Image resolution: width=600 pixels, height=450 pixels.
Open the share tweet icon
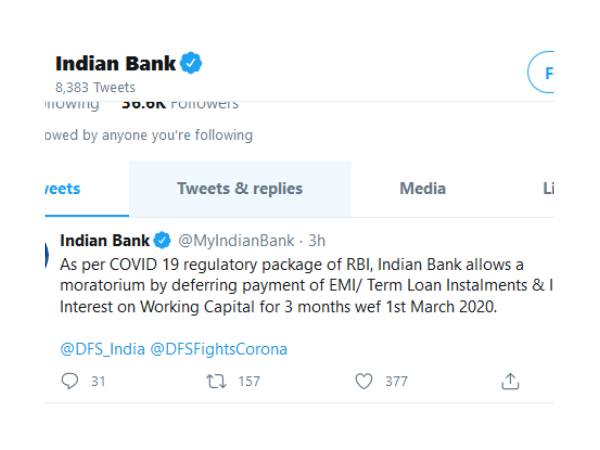510,381
